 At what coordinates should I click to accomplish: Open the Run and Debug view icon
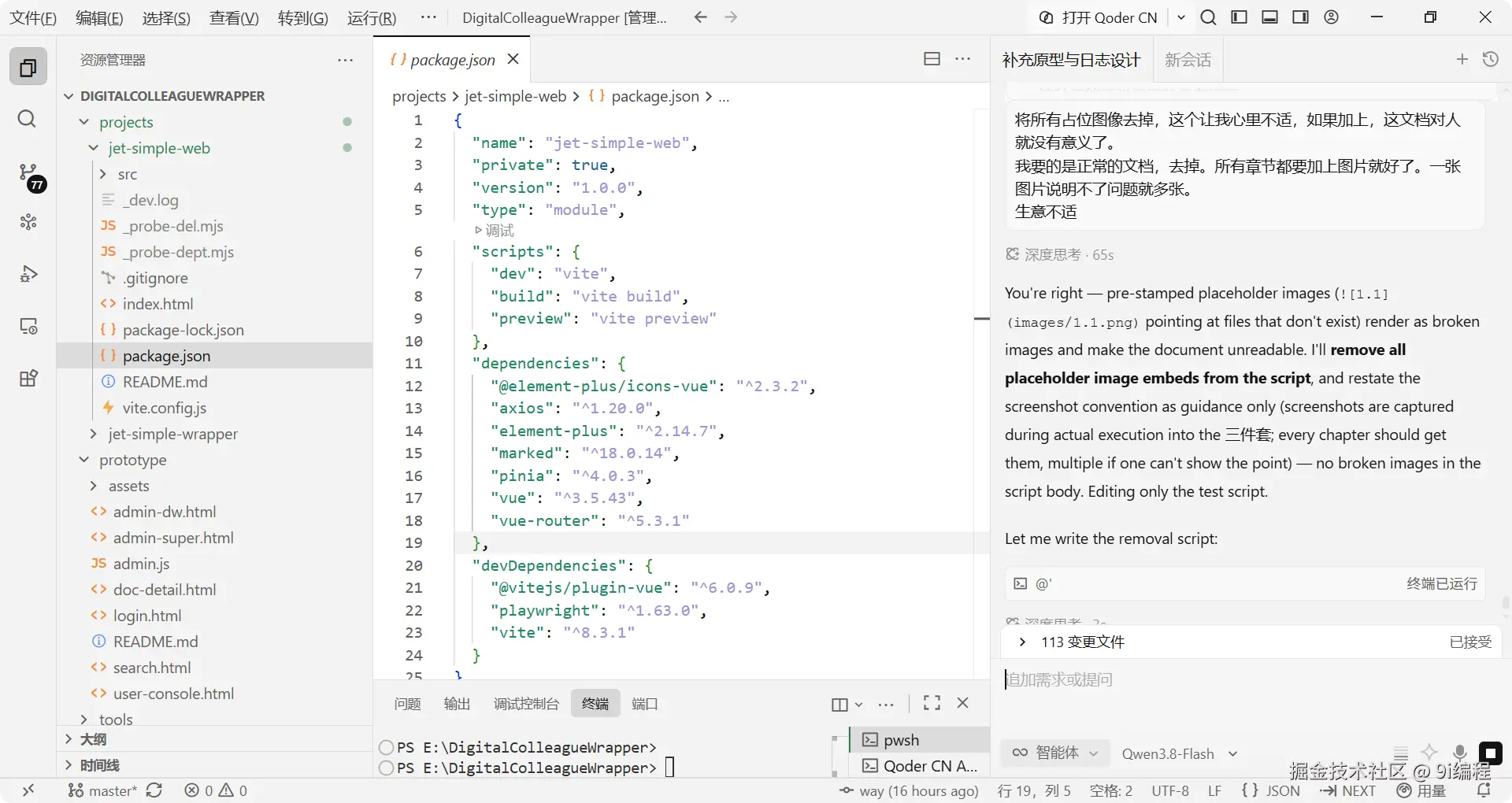[x=28, y=274]
